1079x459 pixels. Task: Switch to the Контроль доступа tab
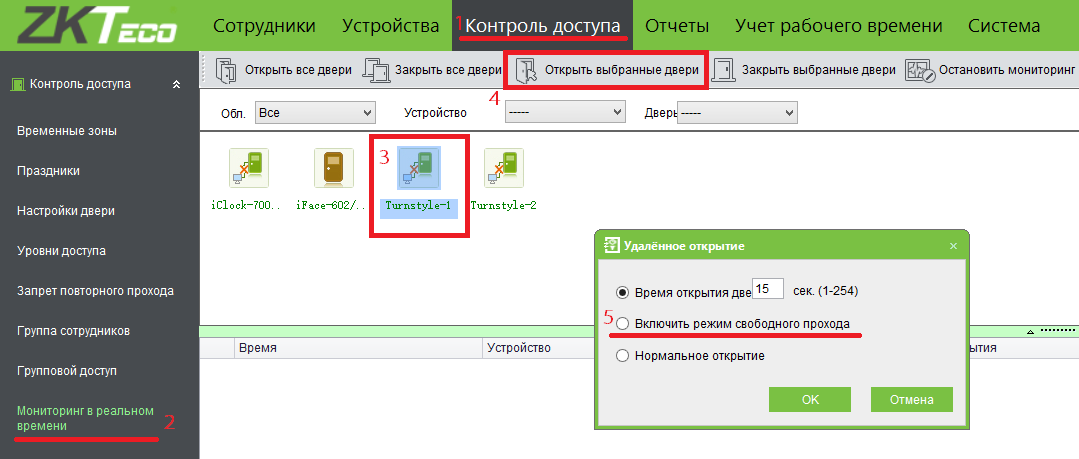543,26
